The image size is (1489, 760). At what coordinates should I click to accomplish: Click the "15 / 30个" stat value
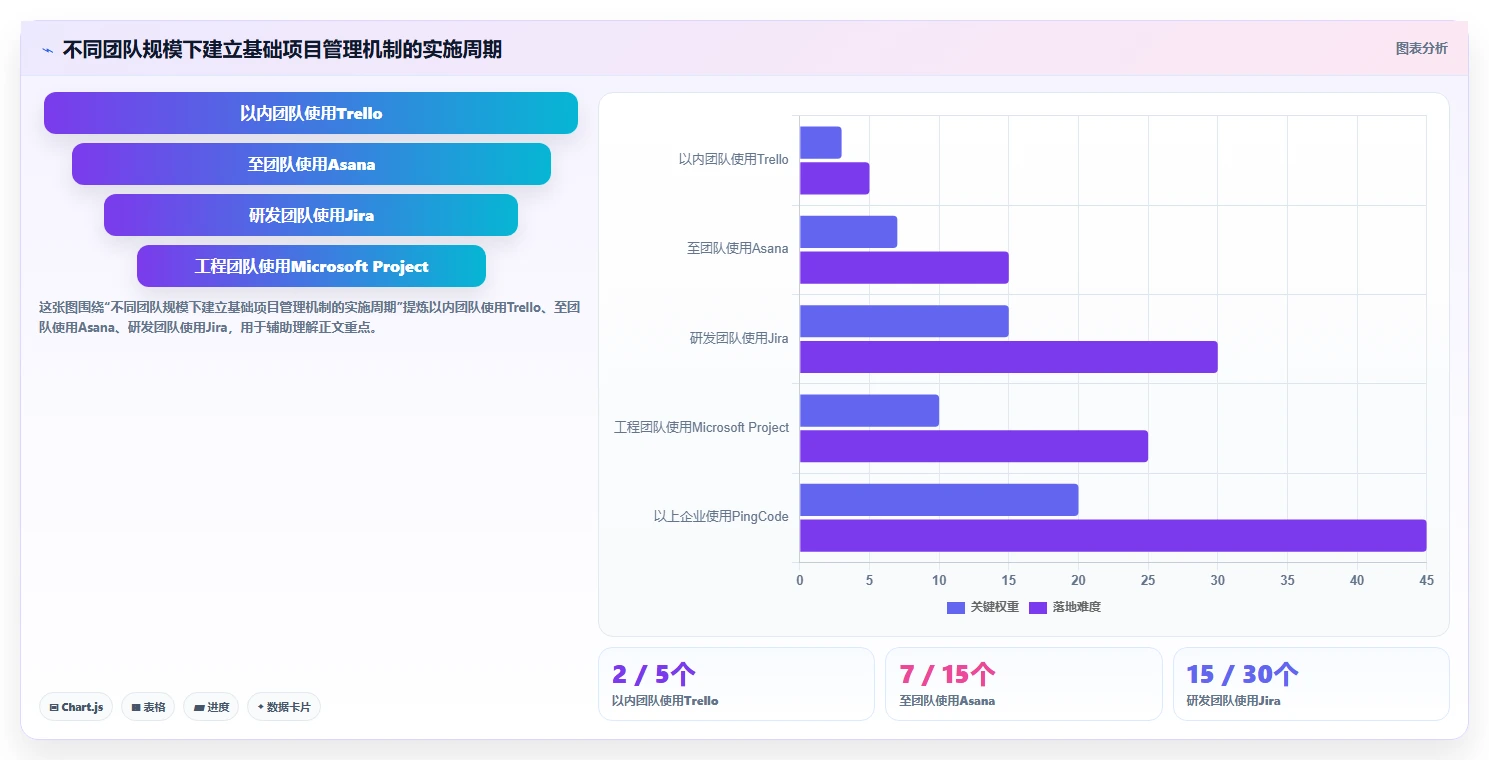pos(1242,675)
